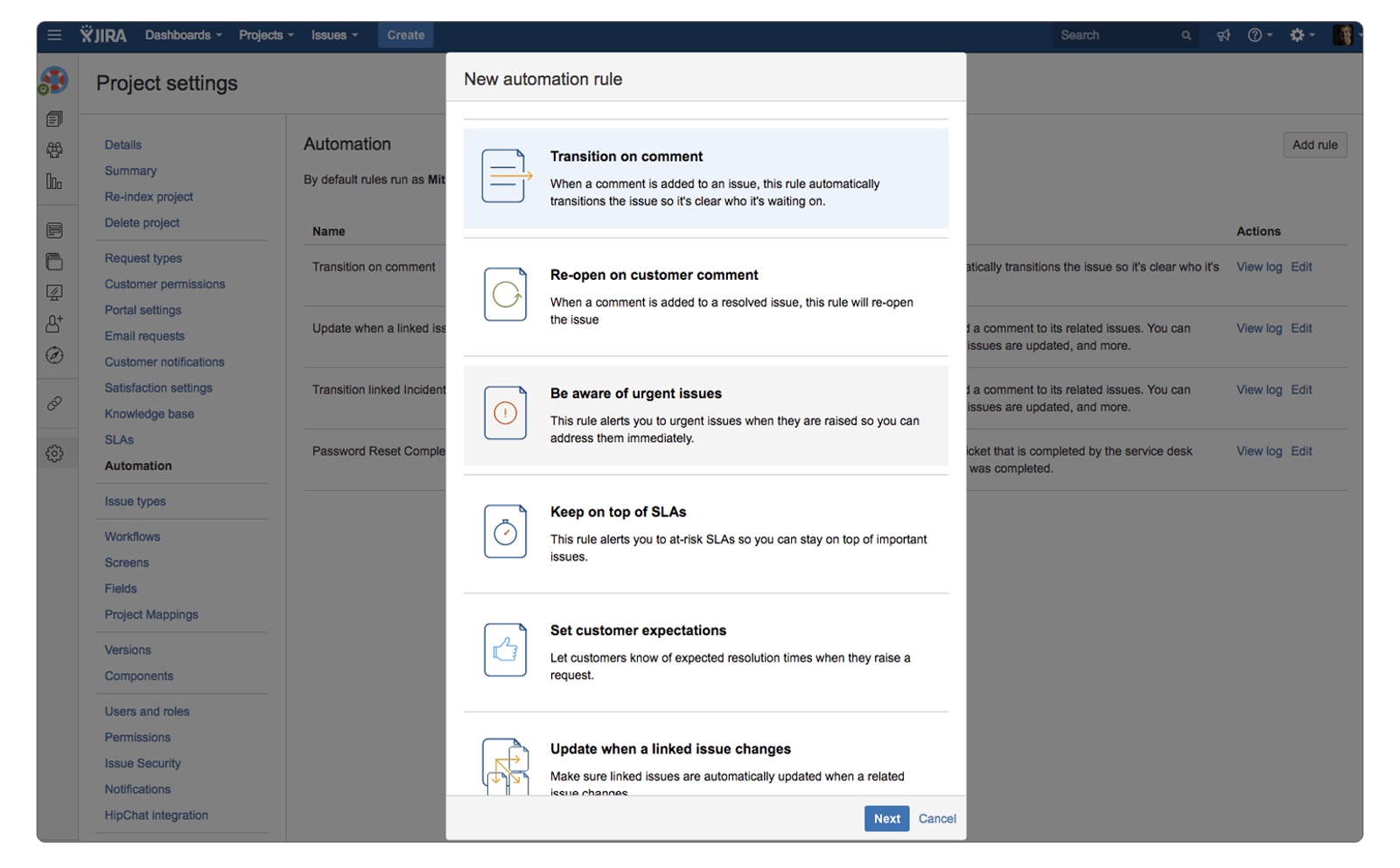Open Satisfaction settings page

pos(158,388)
